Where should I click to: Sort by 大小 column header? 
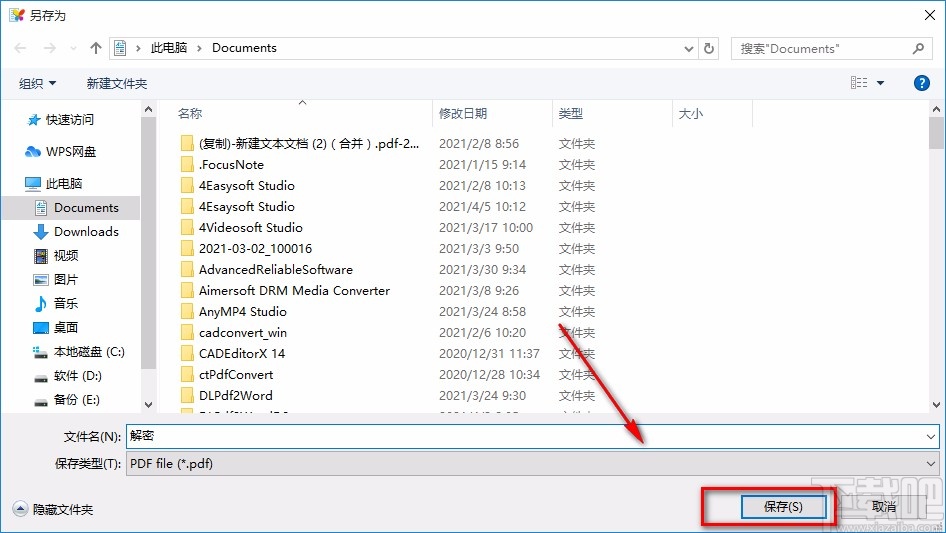[691, 113]
